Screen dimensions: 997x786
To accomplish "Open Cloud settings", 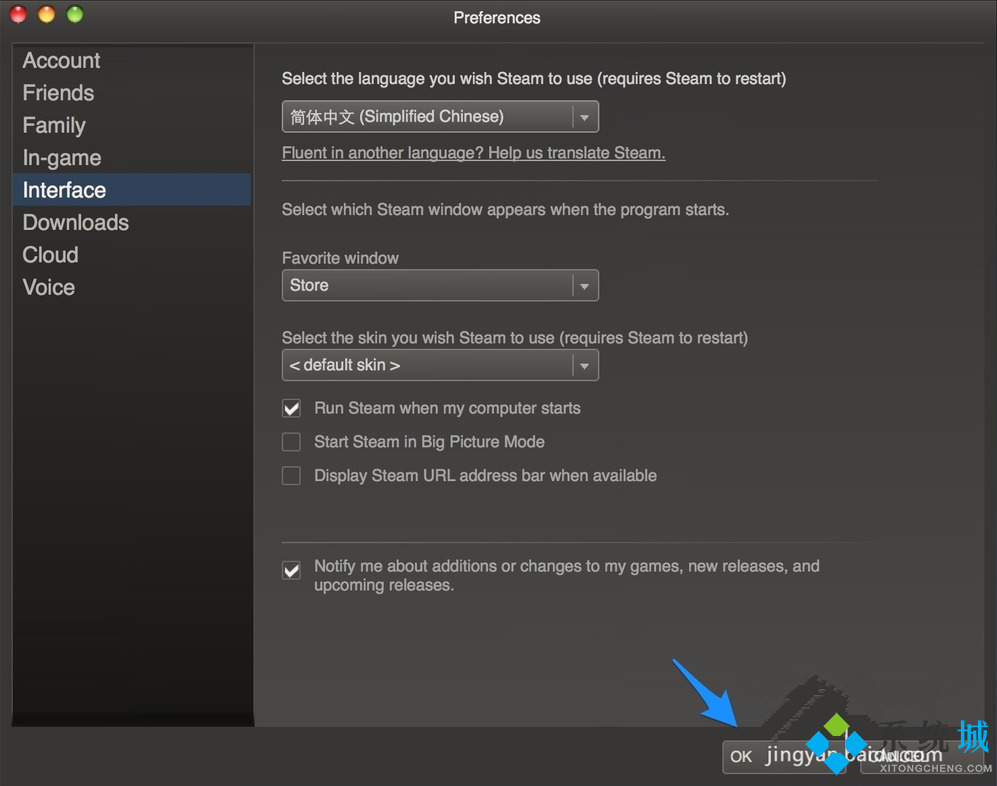I will (131, 255).
